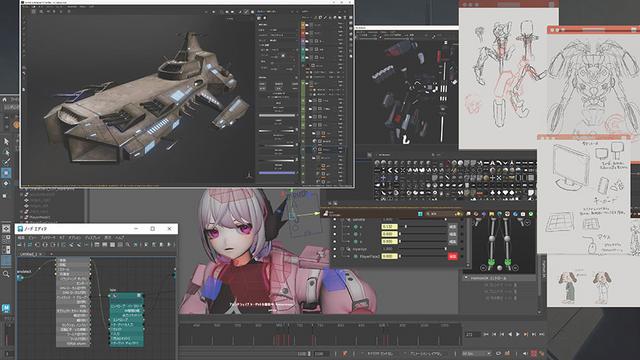
Task: Click the green checkmark icon above rig picker
Action: point(531,214)
